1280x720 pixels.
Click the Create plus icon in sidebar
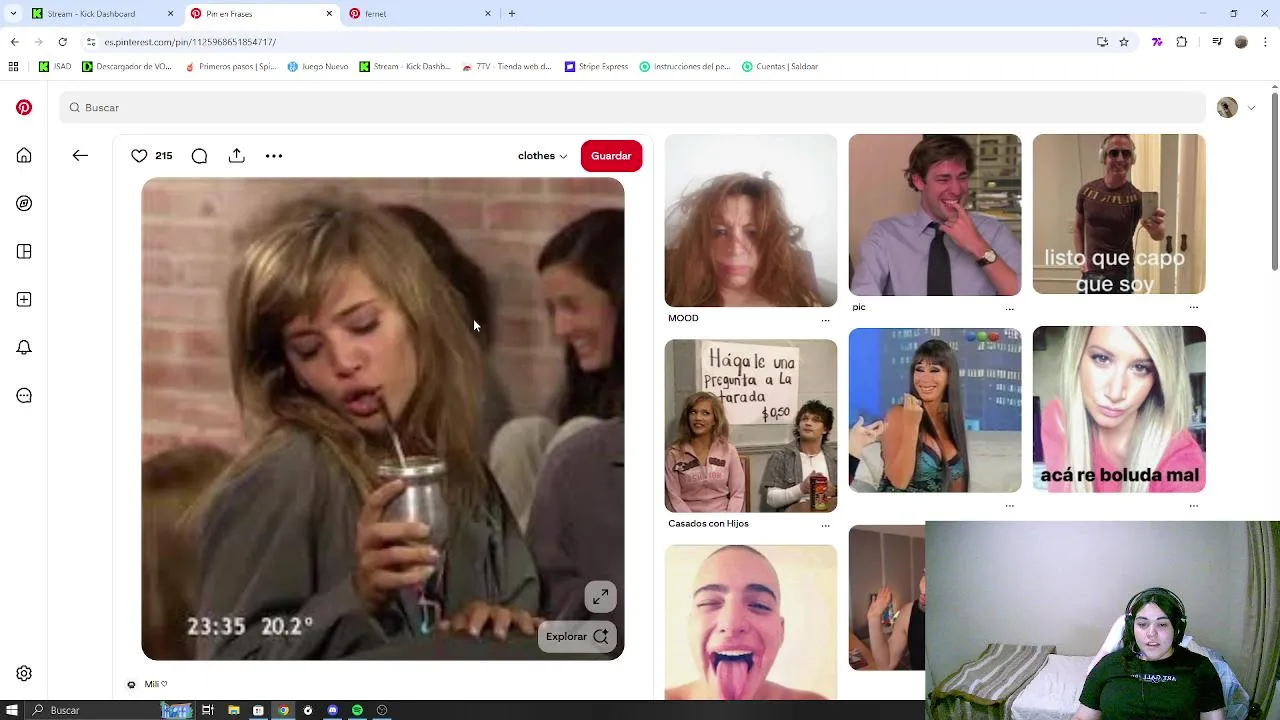[x=24, y=299]
